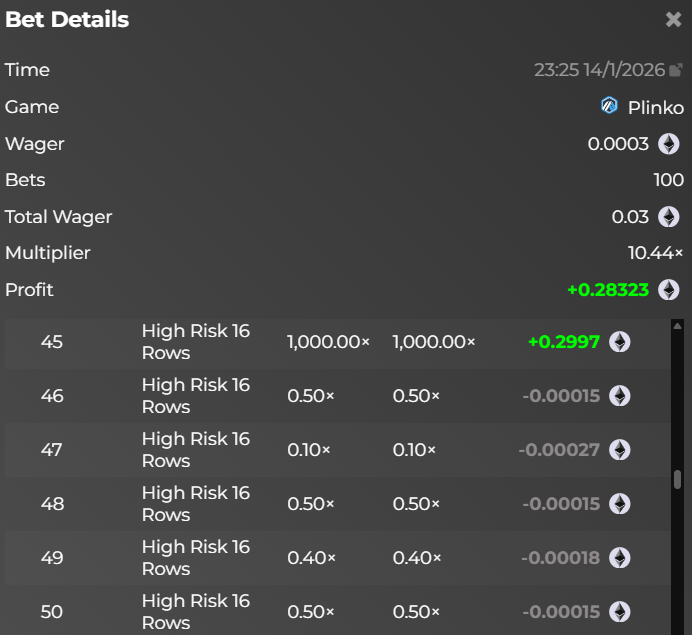The height and width of the screenshot is (635, 692).
Task: Select bet number 49 in the list
Action: pos(52,558)
